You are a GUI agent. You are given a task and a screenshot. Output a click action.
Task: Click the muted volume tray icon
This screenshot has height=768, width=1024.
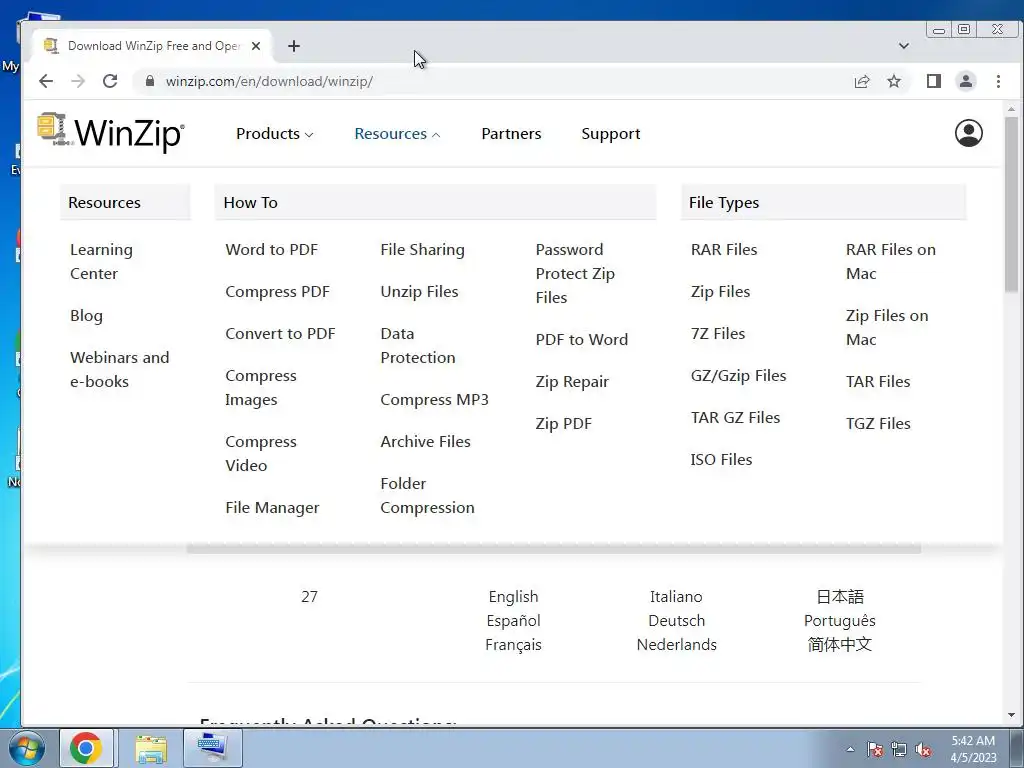click(923, 749)
